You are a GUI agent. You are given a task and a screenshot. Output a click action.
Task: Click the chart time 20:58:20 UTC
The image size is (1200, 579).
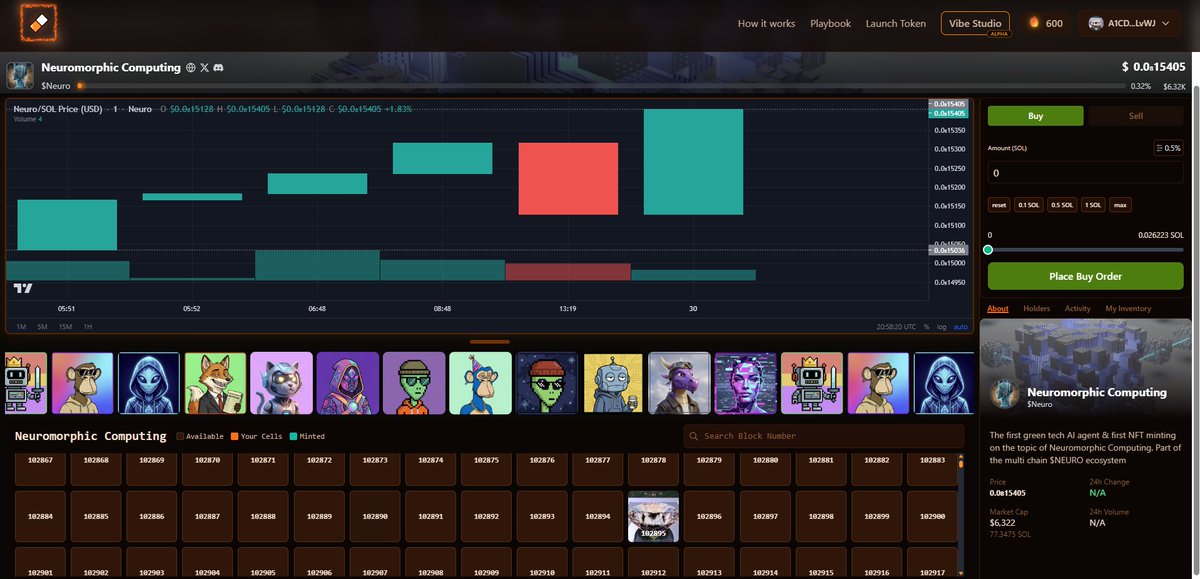click(x=896, y=327)
